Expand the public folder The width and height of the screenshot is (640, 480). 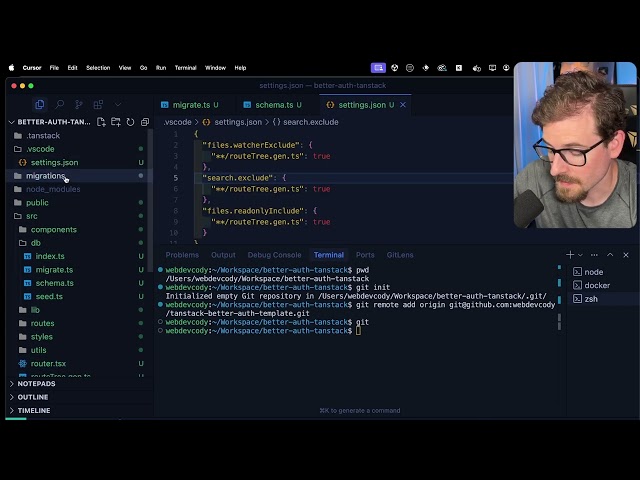pos(79,203)
